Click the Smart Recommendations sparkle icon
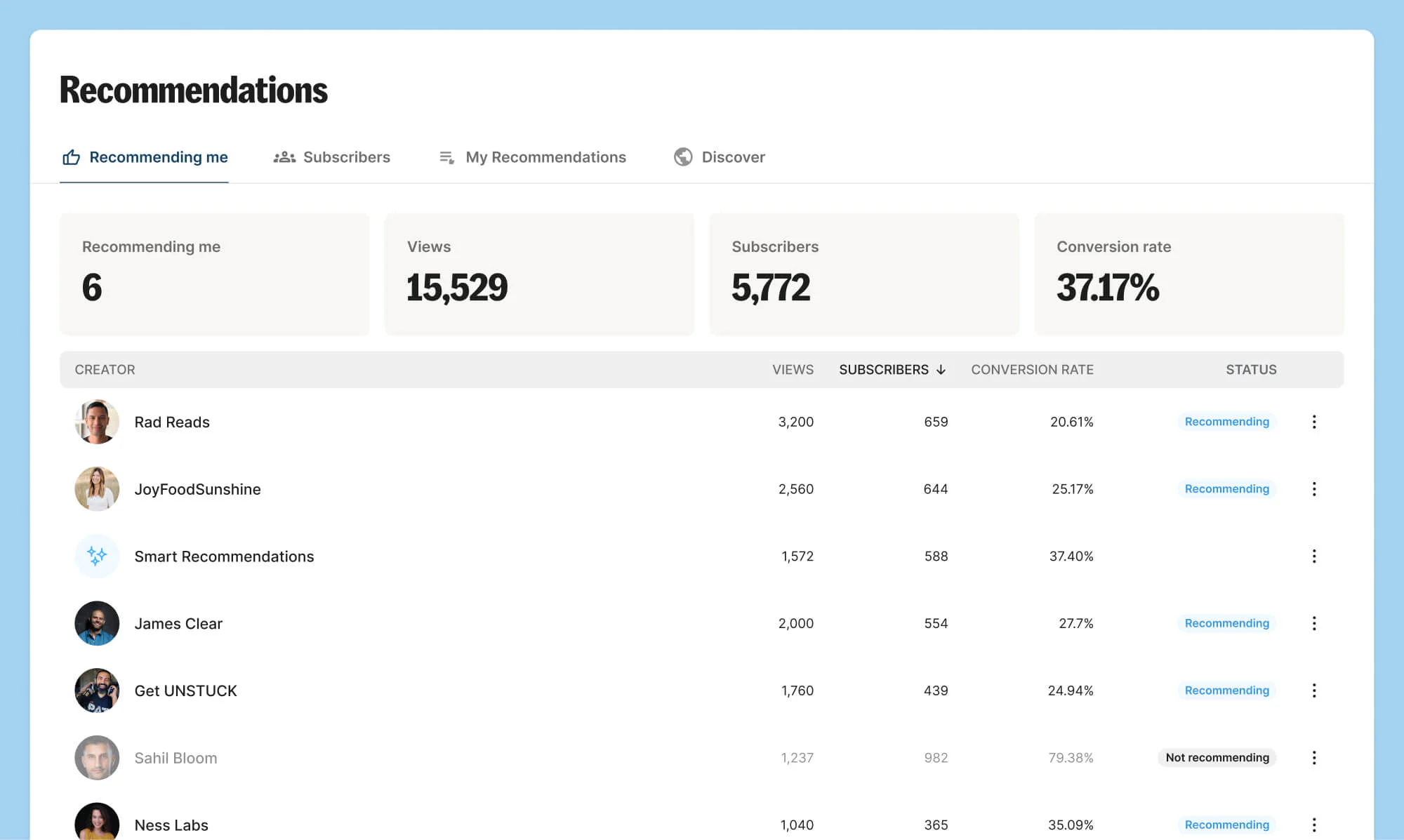Screen dimensions: 1404x840 pos(97,556)
